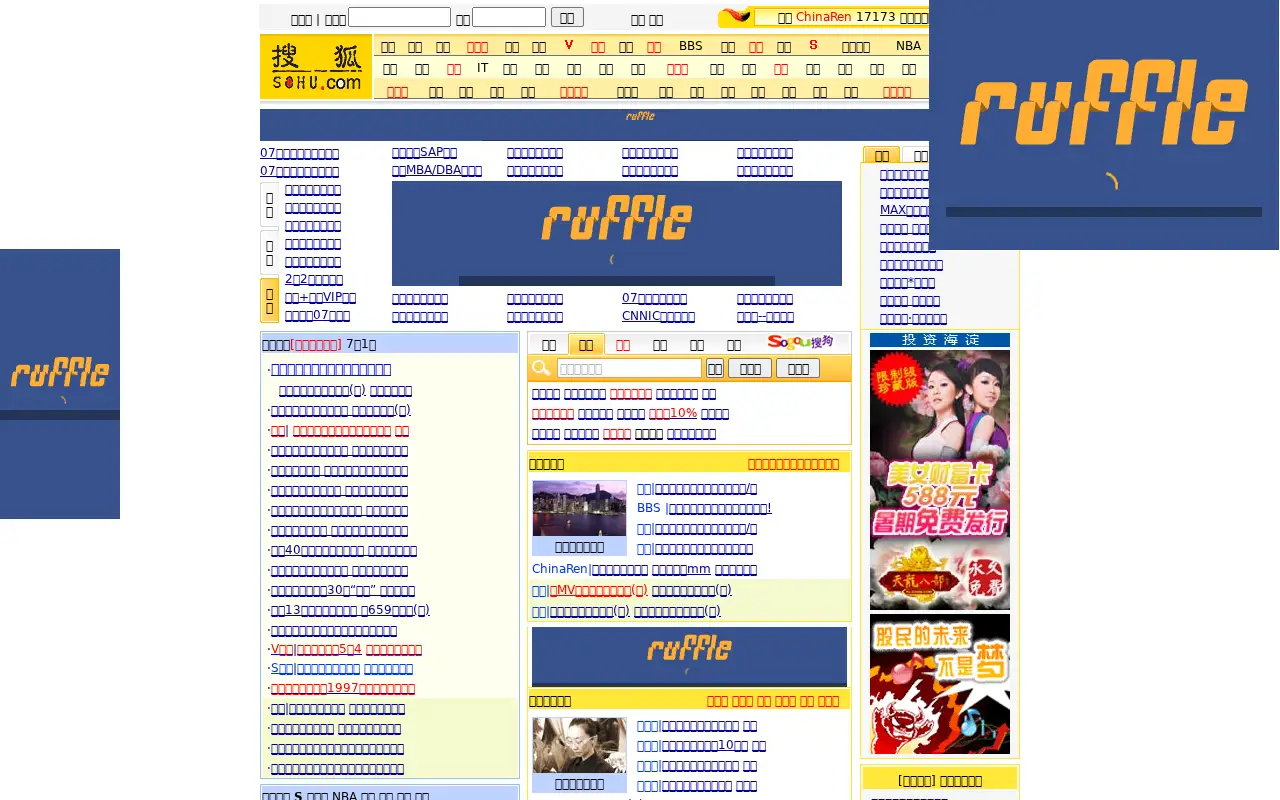
Task: Click the Sogou logo in the search box
Action: pos(800,342)
